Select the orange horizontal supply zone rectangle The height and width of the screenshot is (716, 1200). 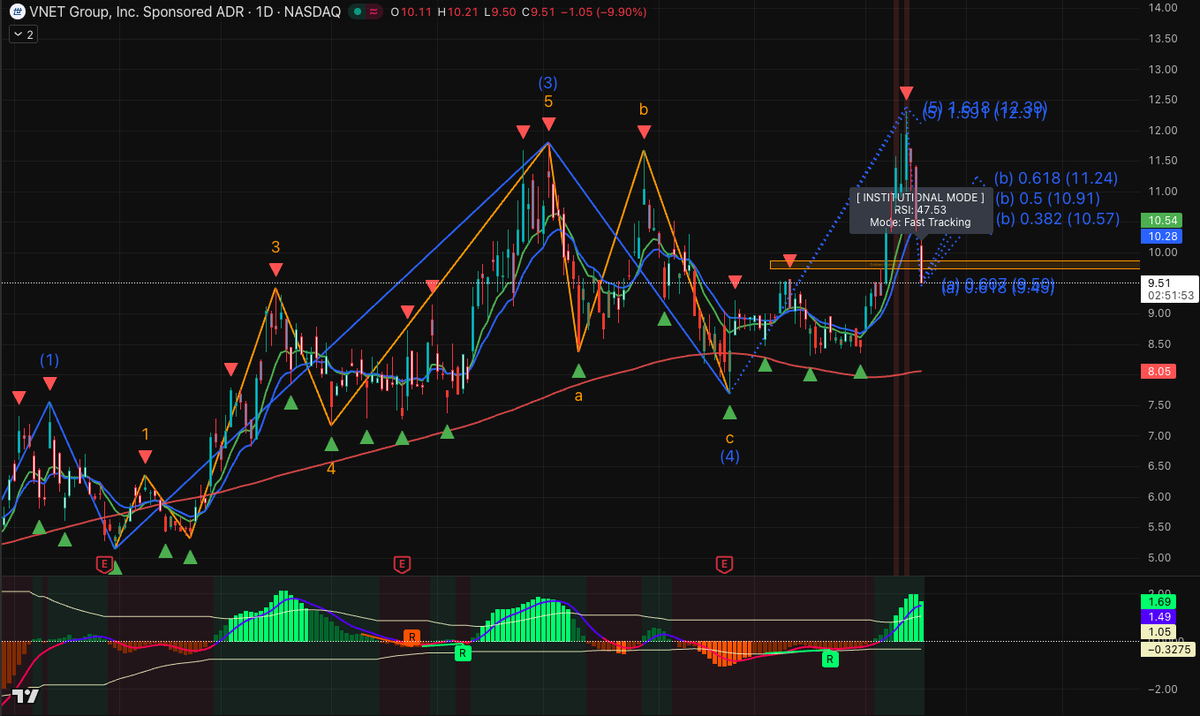(x=954, y=264)
